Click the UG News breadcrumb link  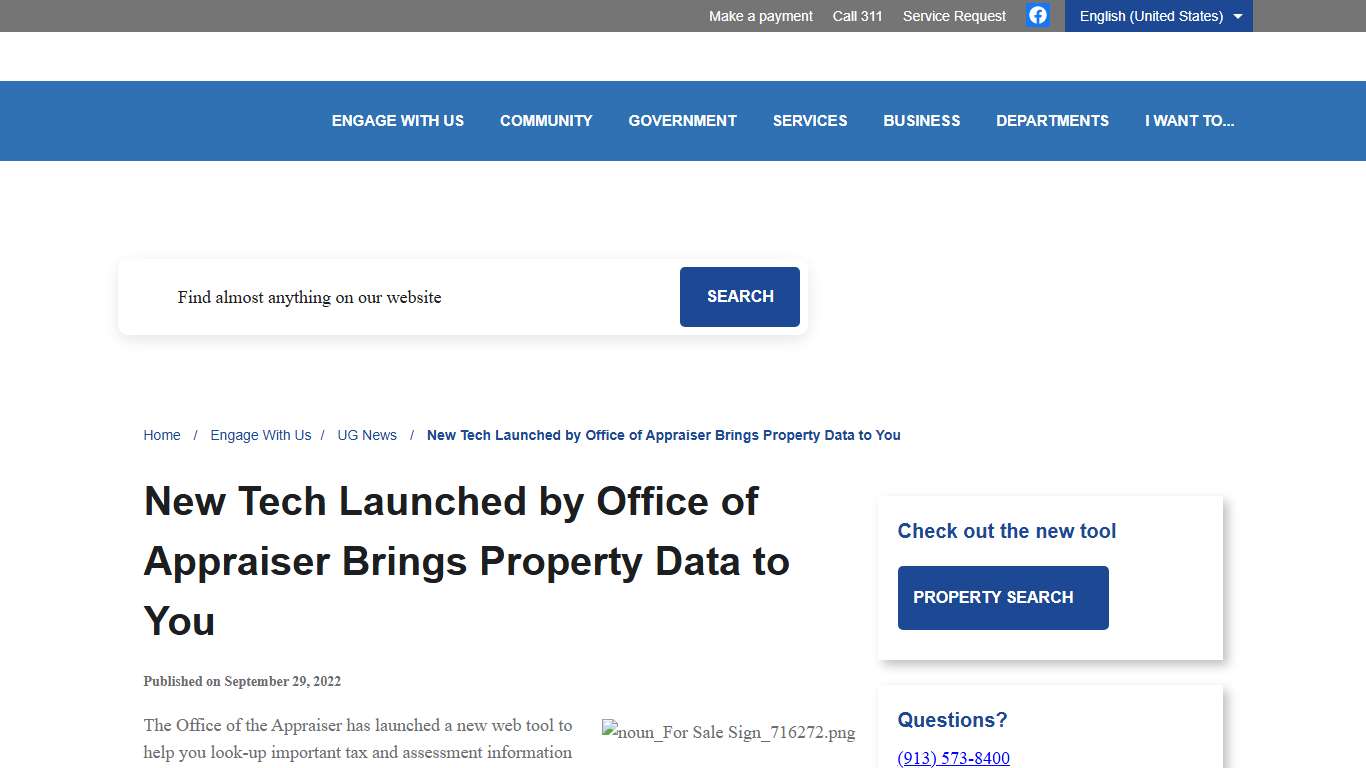pos(366,435)
